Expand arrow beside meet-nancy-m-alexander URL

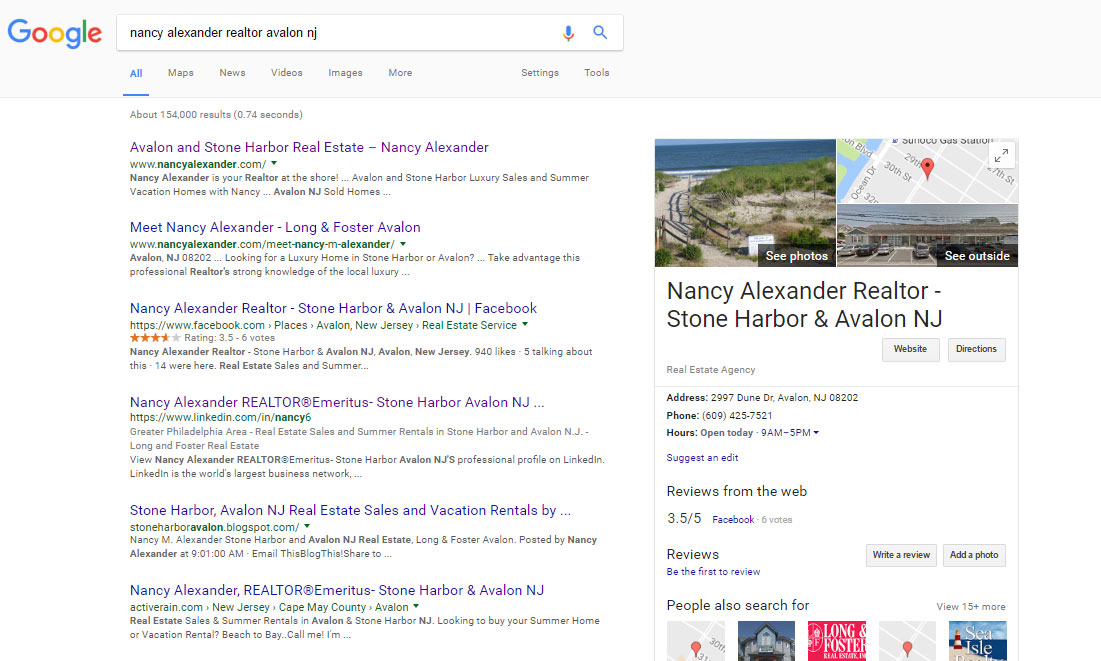(402, 244)
